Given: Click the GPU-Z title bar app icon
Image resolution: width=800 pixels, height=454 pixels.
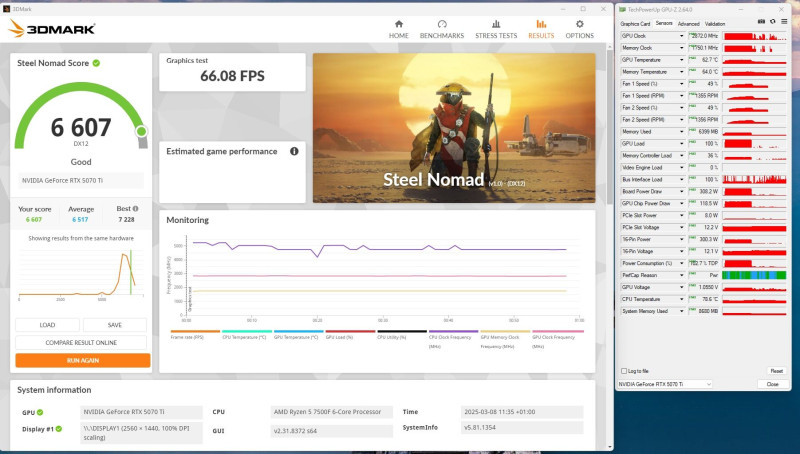Looking at the screenshot, I should coord(622,9).
